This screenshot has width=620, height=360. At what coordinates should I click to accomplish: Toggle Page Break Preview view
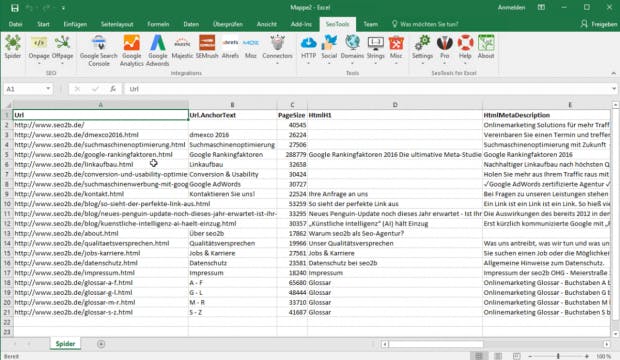516,356
